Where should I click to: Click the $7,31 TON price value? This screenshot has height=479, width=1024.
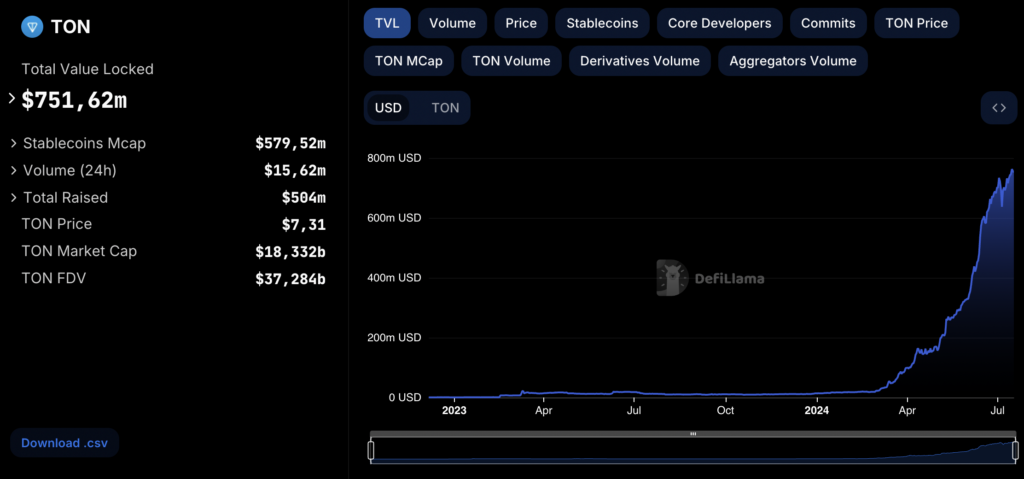click(304, 225)
